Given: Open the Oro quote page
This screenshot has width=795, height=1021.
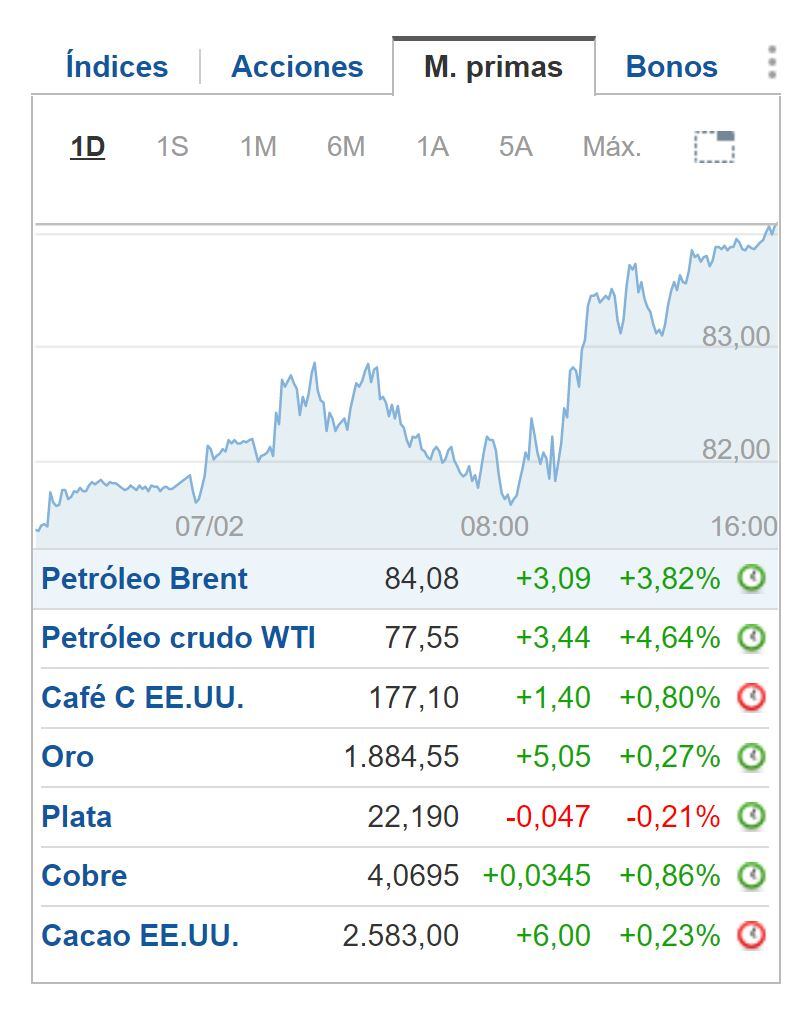Looking at the screenshot, I should 65,756.
